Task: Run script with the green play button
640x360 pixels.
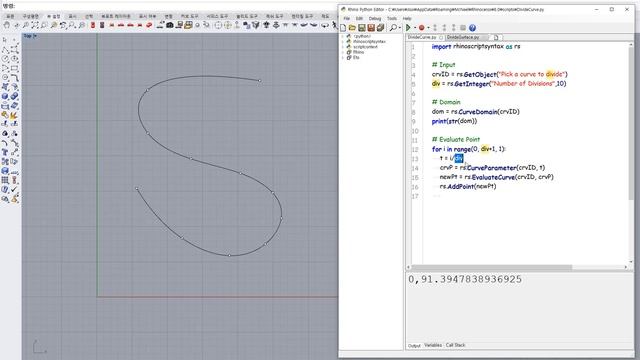Action: tap(408, 28)
